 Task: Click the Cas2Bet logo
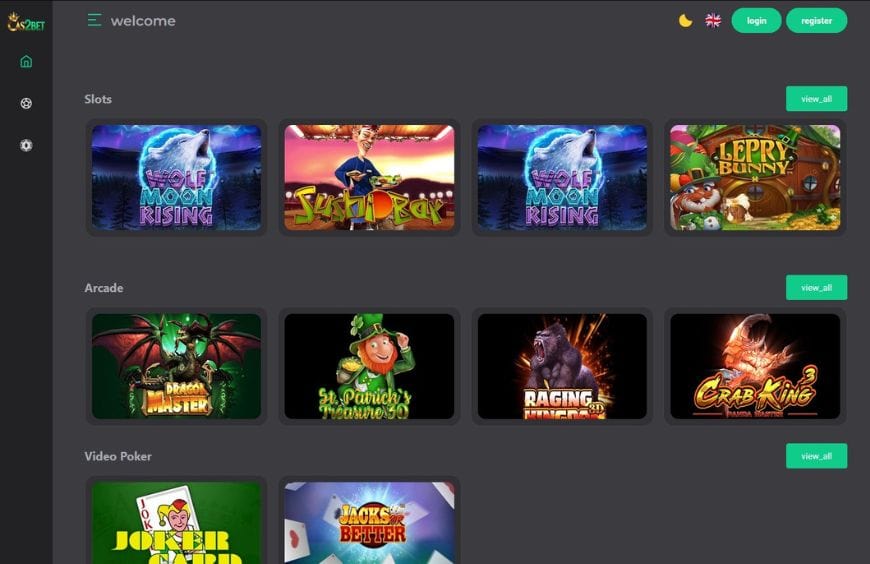[x=26, y=22]
